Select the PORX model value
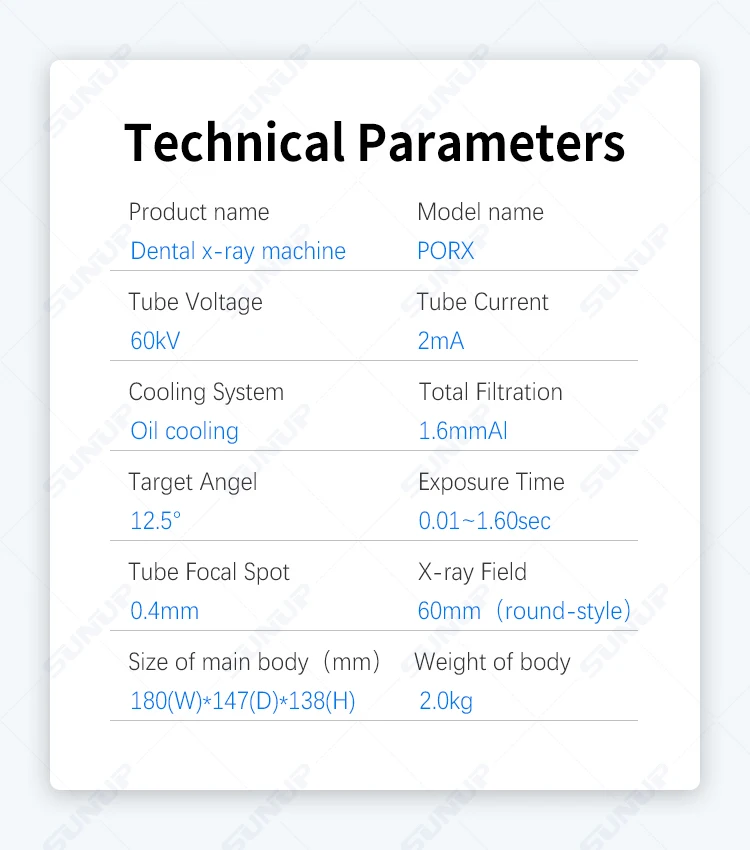Screen dimensions: 750x850 [446, 251]
